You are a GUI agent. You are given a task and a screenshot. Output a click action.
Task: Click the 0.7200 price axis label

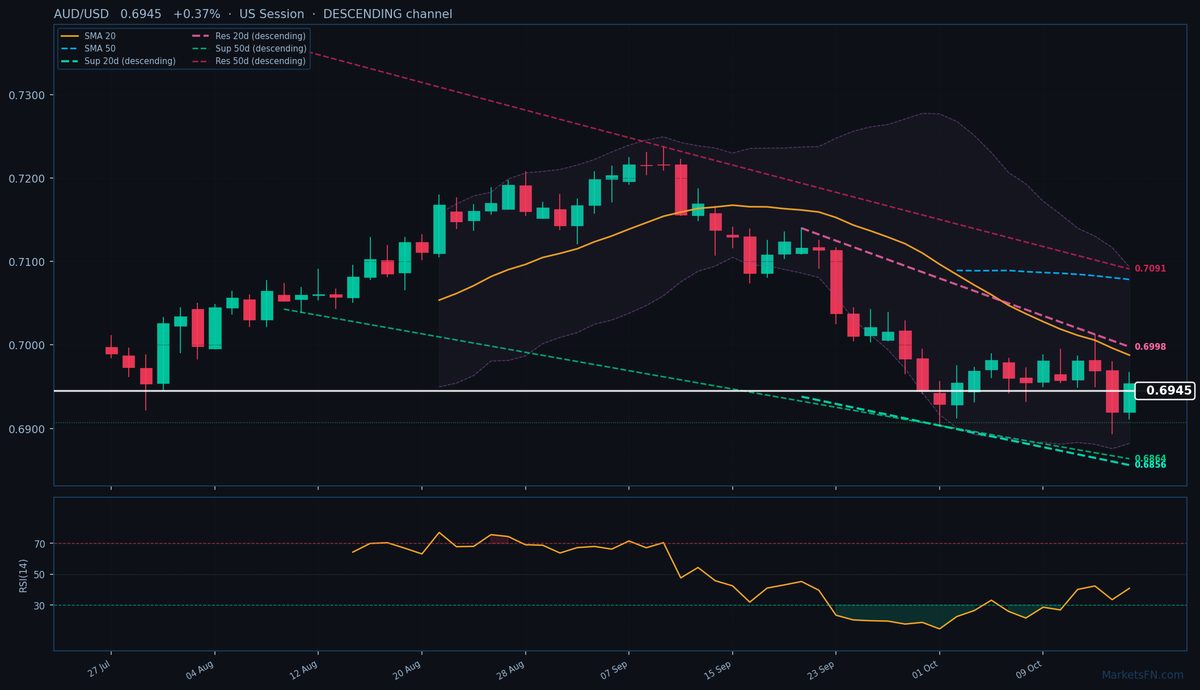tap(26, 179)
